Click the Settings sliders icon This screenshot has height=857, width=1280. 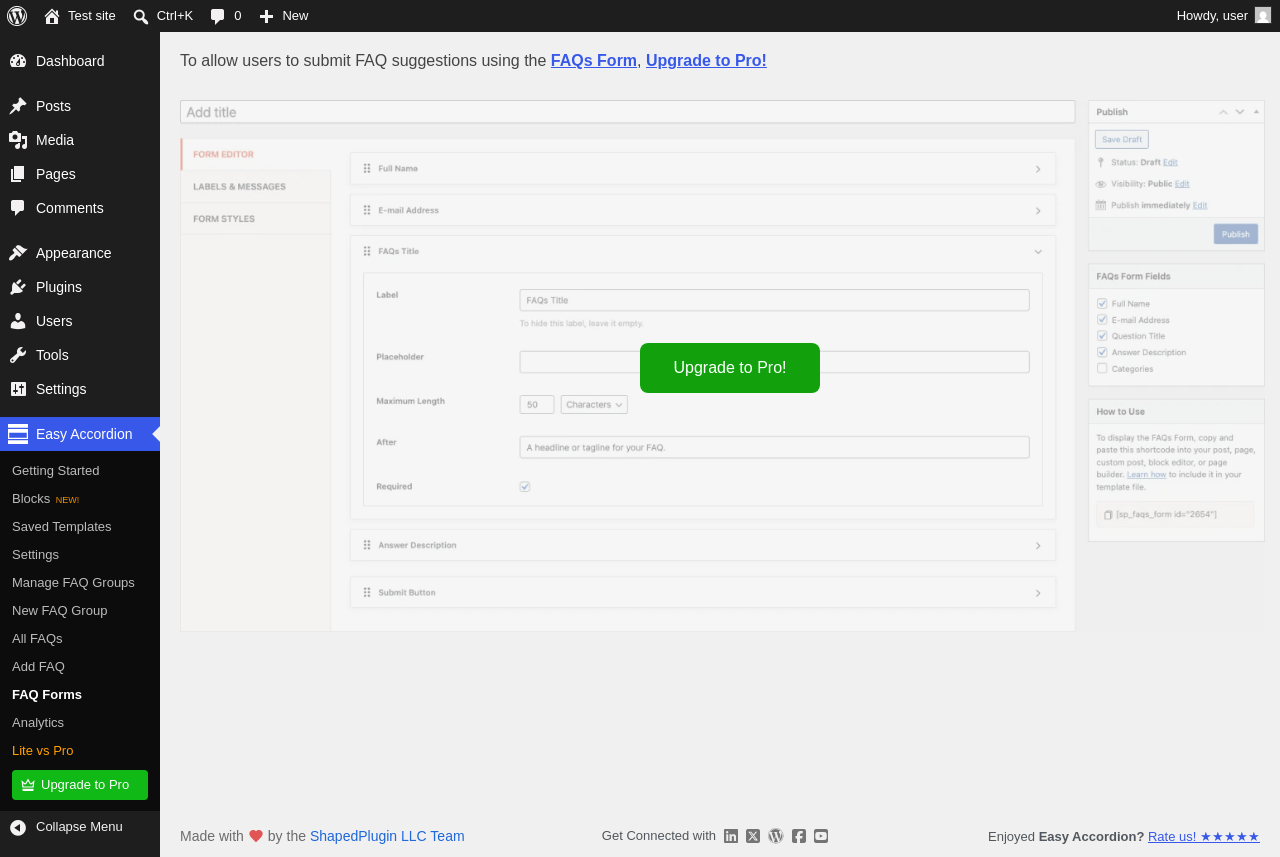(18, 389)
